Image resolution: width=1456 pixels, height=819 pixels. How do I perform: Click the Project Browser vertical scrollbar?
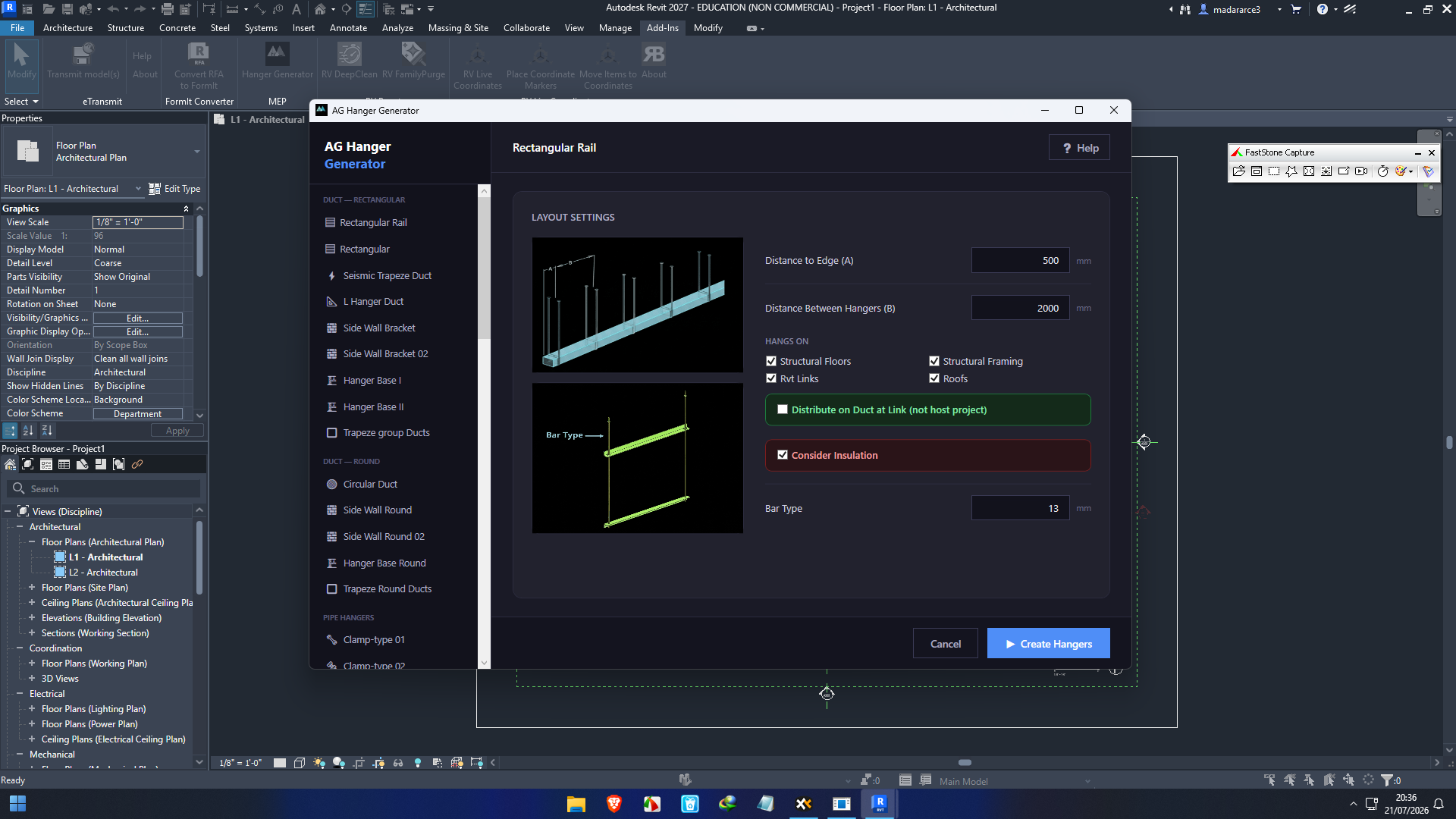199,557
